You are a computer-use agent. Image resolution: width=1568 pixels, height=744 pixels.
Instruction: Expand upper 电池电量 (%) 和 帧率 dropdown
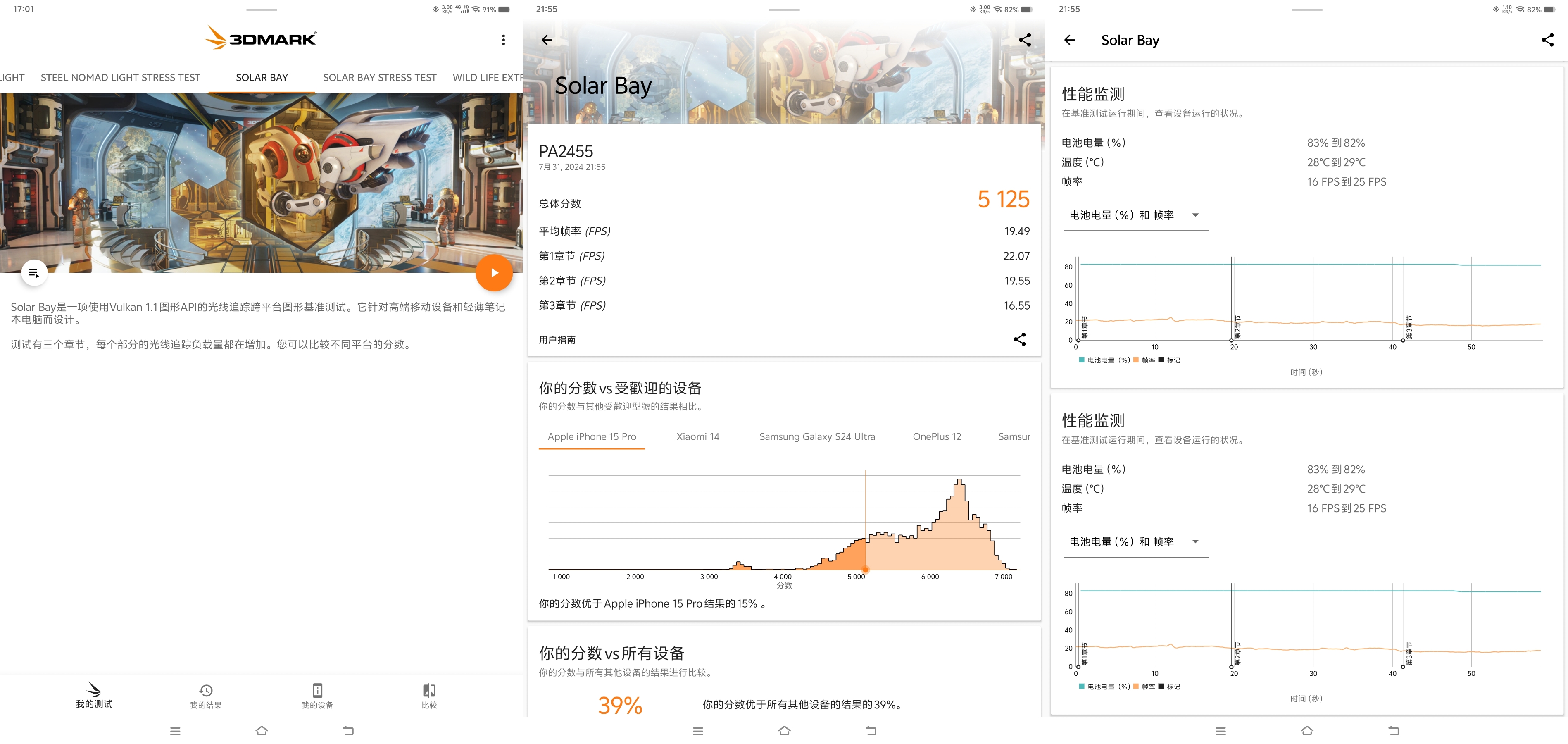click(x=1136, y=215)
